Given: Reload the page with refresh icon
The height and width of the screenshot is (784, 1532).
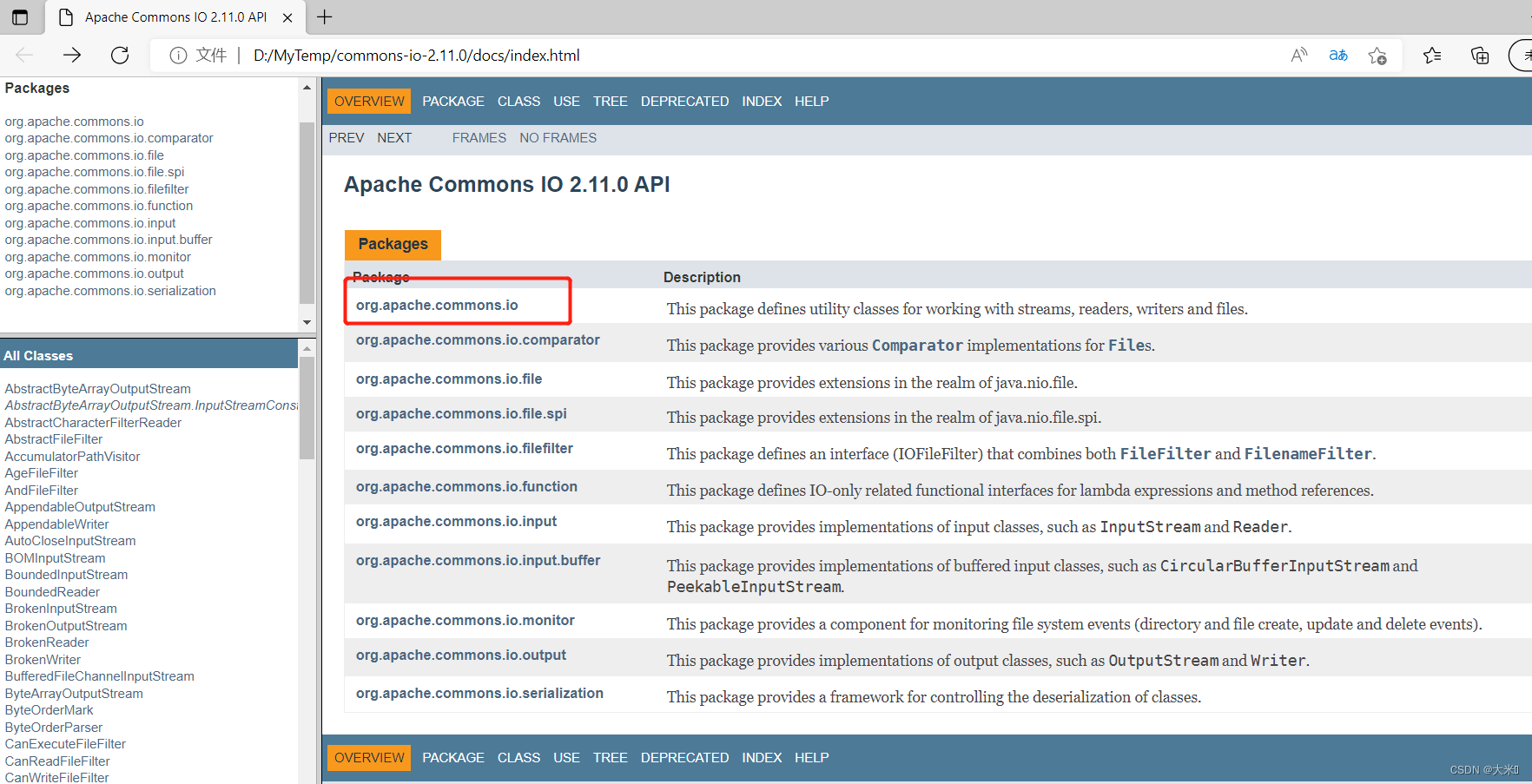Looking at the screenshot, I should click(120, 56).
